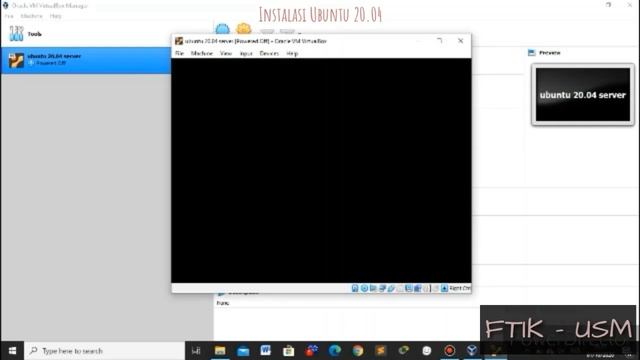
Task: Click the smiley face taskbar icon
Action: [x=427, y=351]
